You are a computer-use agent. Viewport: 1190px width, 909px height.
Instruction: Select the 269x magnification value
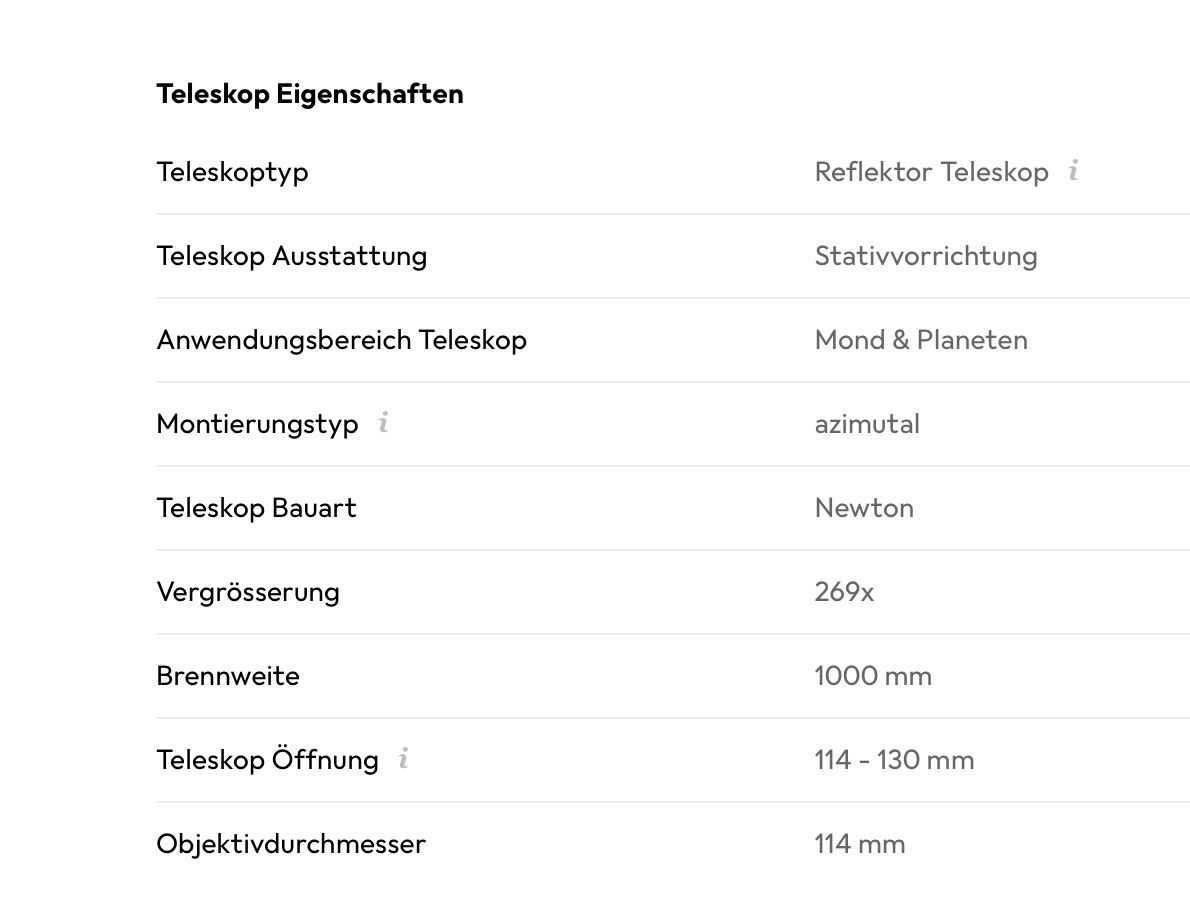[844, 592]
